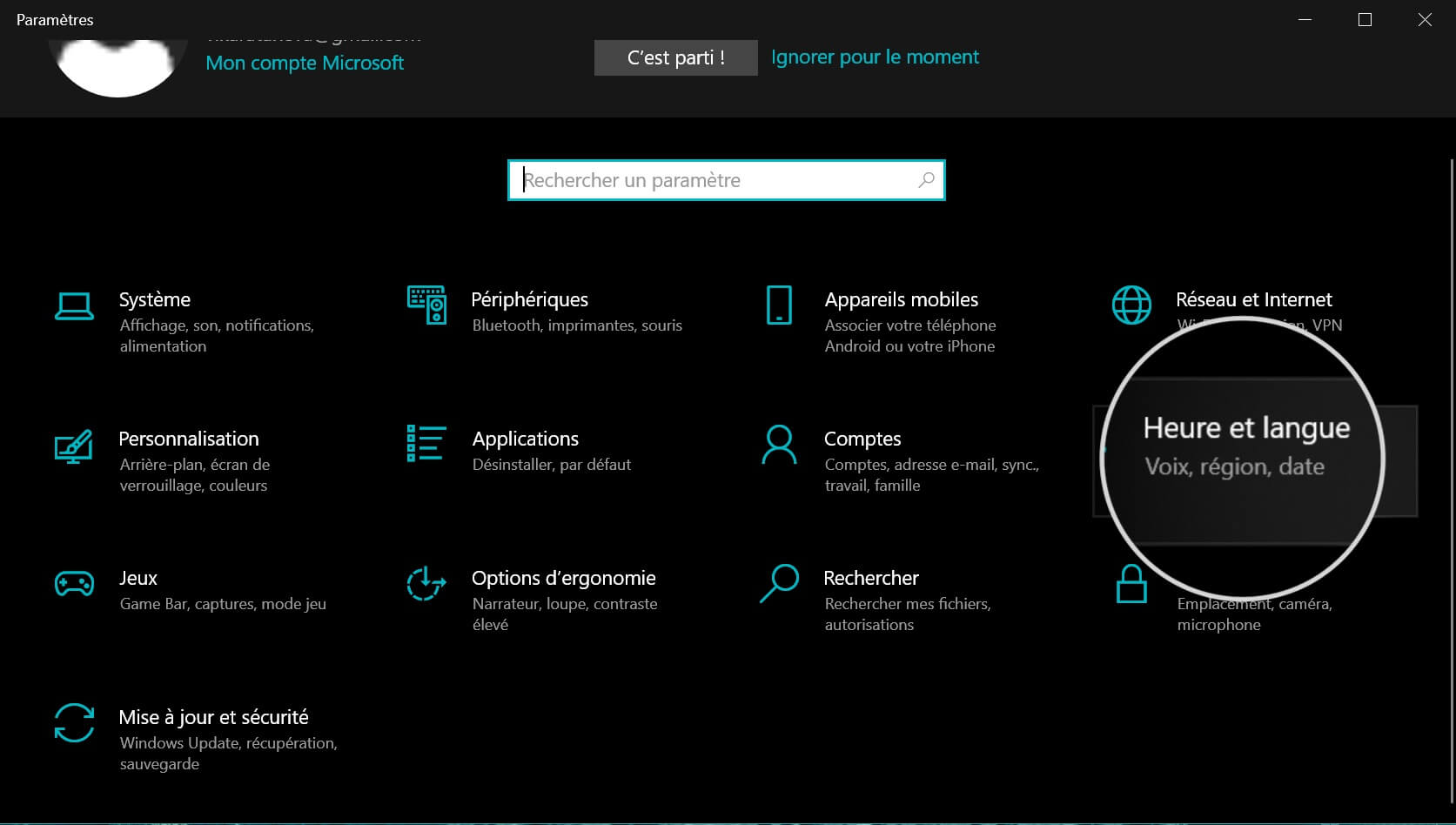Open the Rechercher magnifying glass tile icon
1456x825 pixels.
click(779, 583)
